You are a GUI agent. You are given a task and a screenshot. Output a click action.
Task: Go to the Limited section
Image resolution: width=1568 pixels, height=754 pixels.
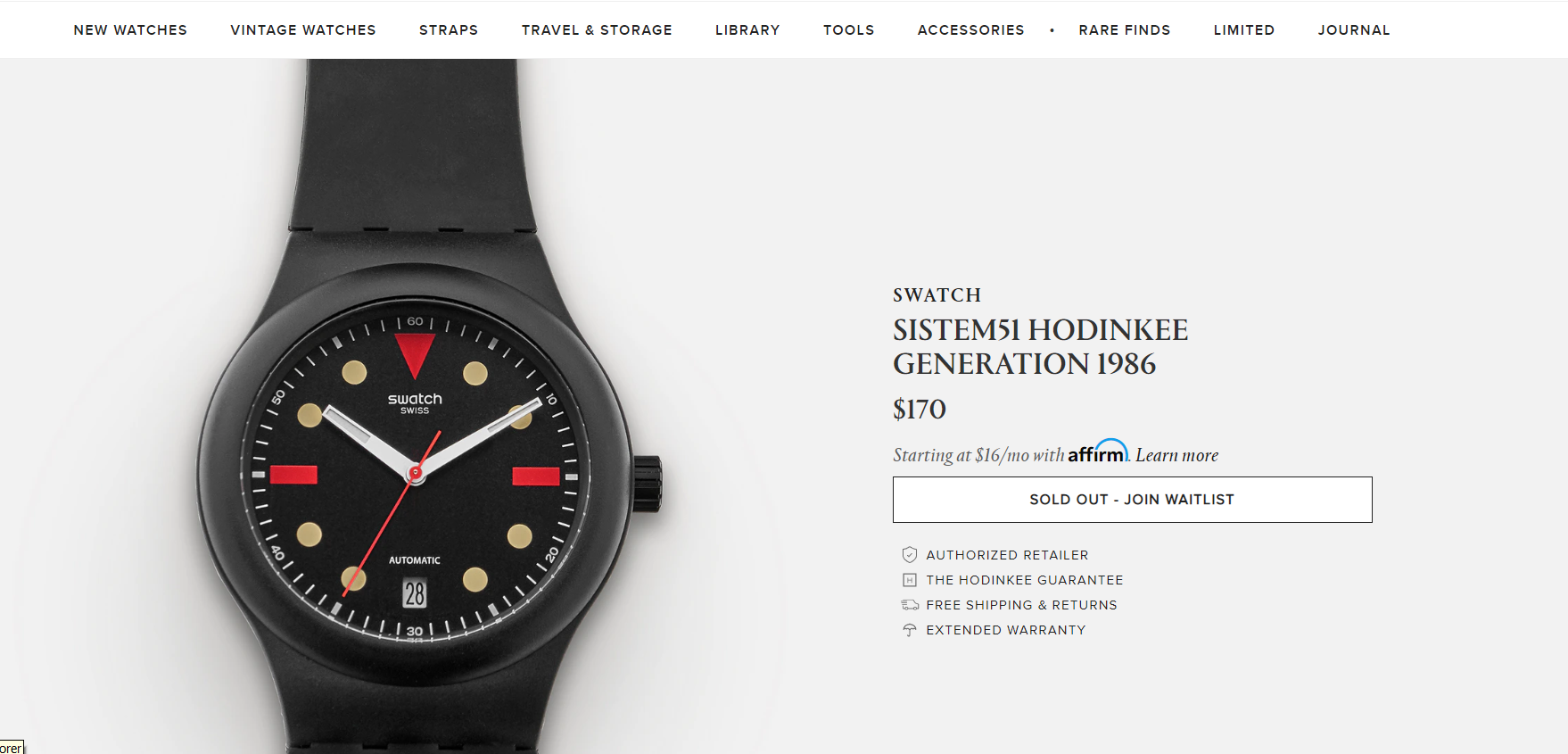(1243, 30)
